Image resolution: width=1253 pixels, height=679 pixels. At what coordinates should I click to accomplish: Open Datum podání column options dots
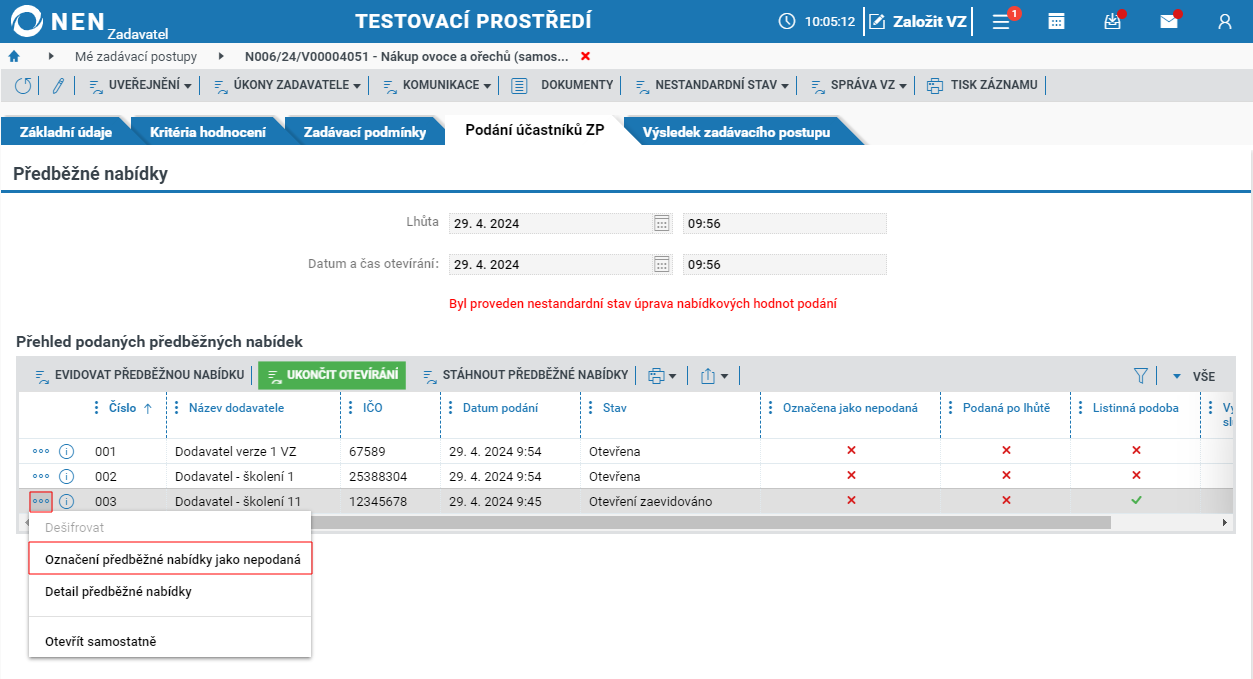(451, 408)
